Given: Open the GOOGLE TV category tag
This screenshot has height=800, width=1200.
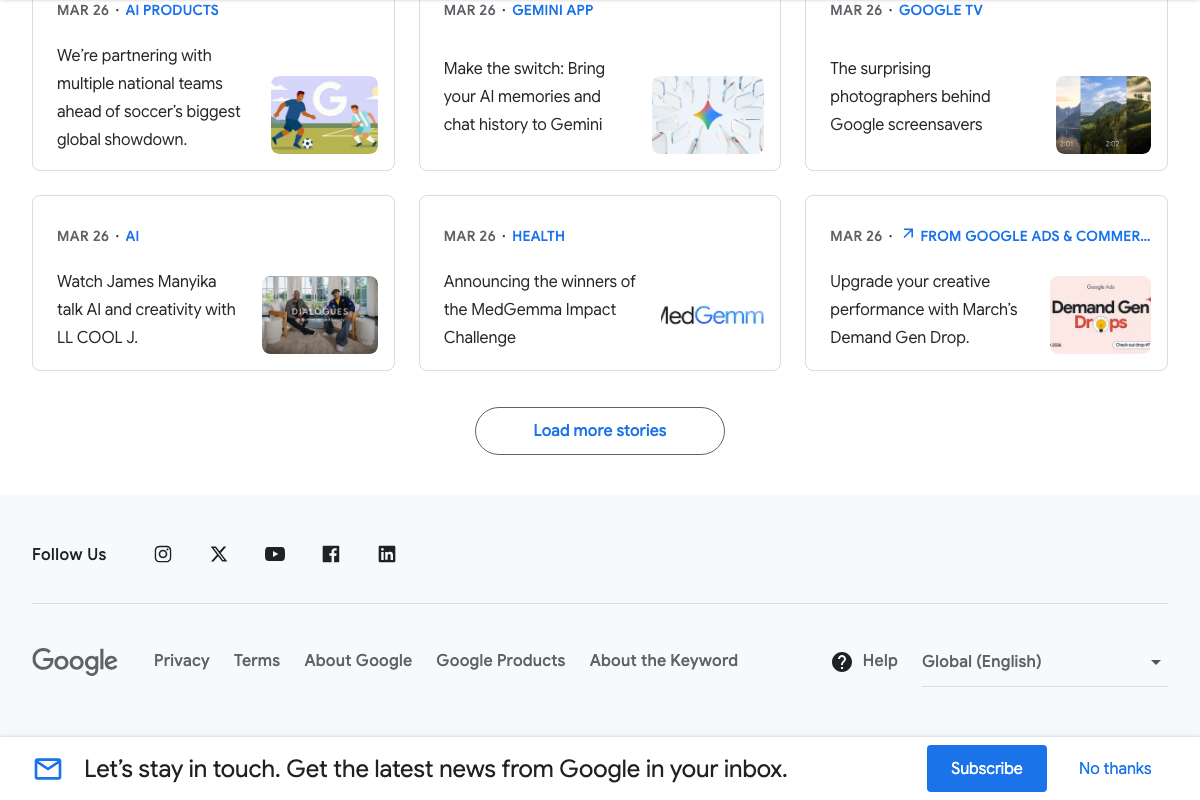Looking at the screenshot, I should click(x=941, y=10).
